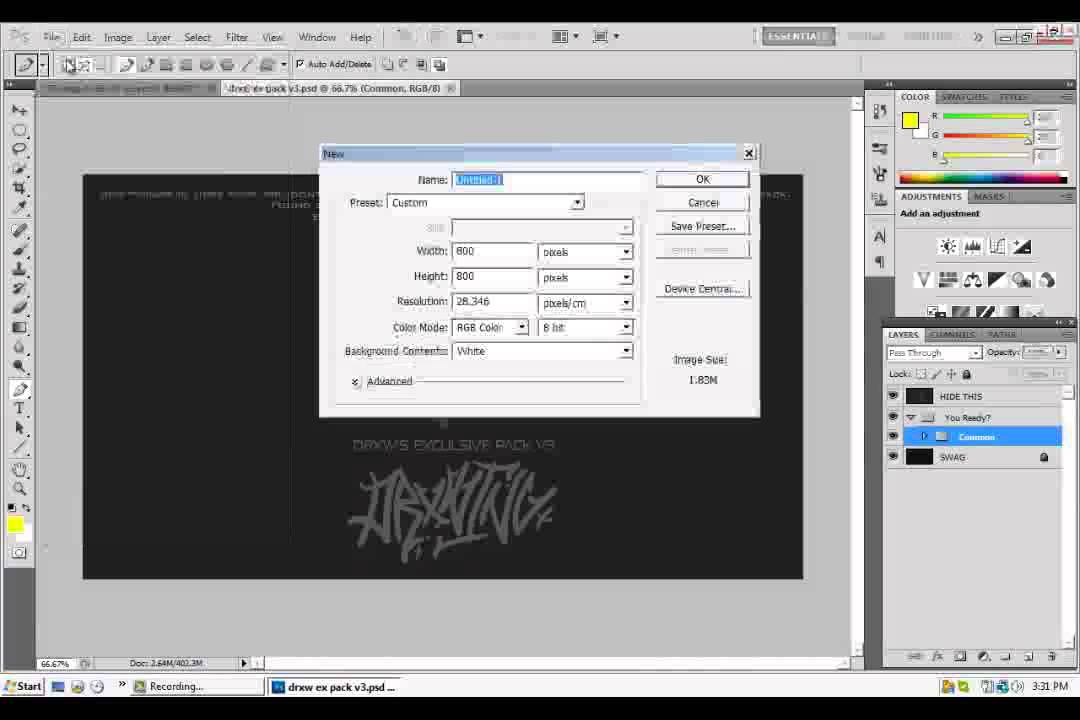The height and width of the screenshot is (720, 1080).
Task: Select the Hand tool
Action: (x=19, y=470)
